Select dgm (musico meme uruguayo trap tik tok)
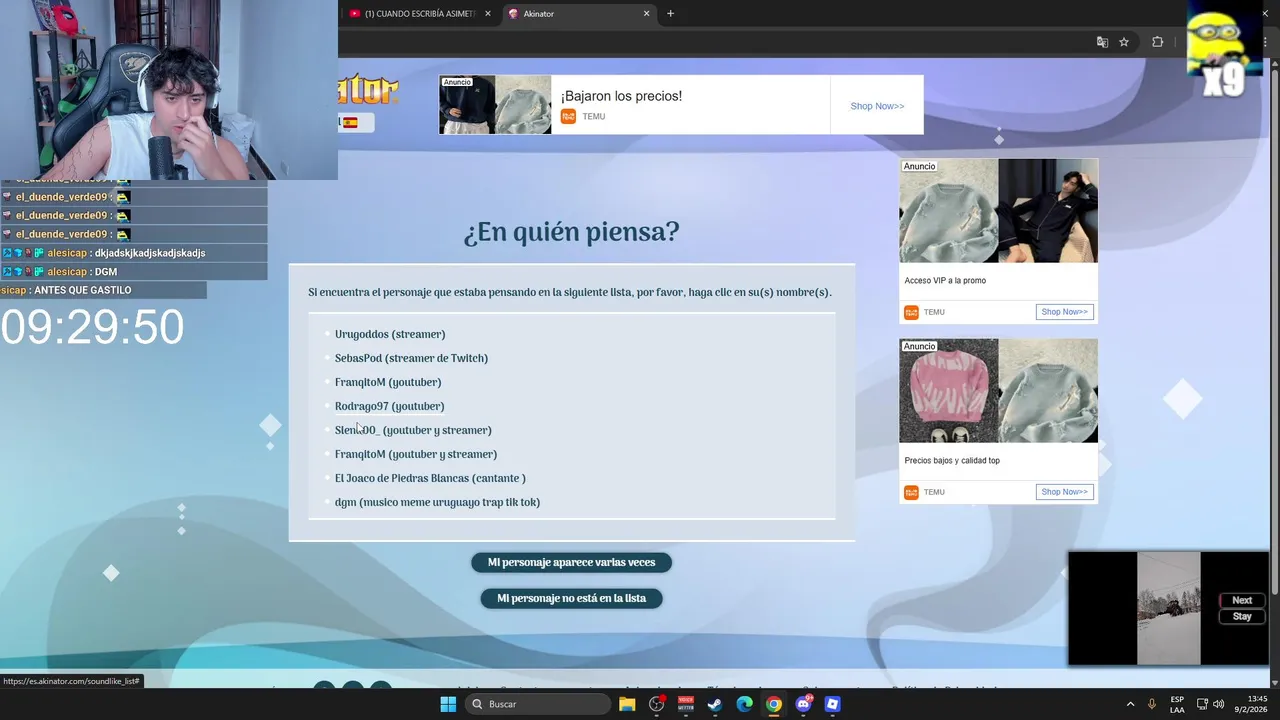 point(437,502)
